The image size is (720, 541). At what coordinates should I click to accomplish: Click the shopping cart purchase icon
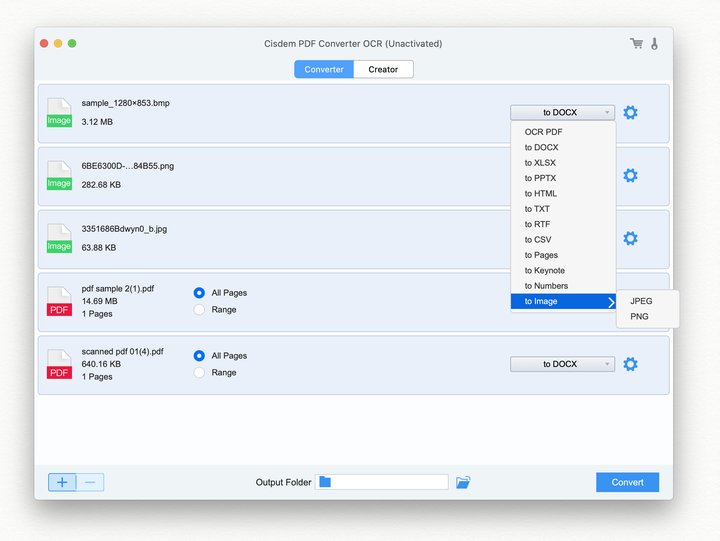(636, 43)
